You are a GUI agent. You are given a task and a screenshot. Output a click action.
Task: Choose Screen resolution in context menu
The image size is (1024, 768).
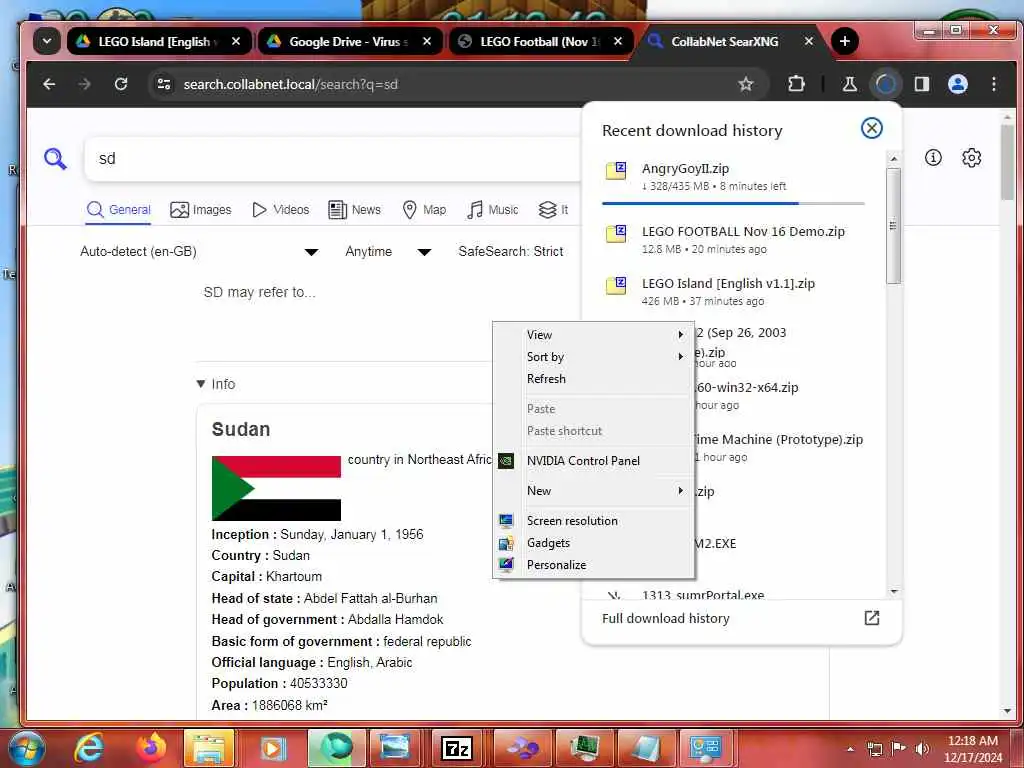(594, 520)
